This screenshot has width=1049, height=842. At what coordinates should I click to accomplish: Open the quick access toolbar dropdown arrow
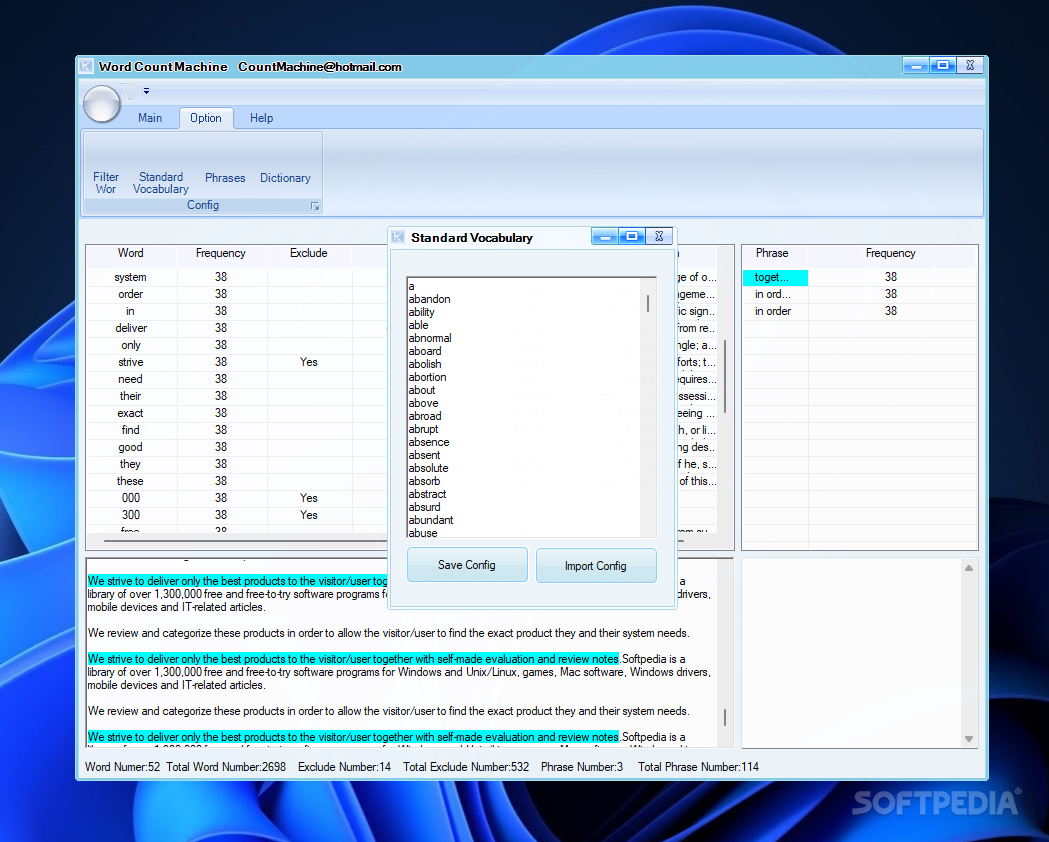coord(146,91)
